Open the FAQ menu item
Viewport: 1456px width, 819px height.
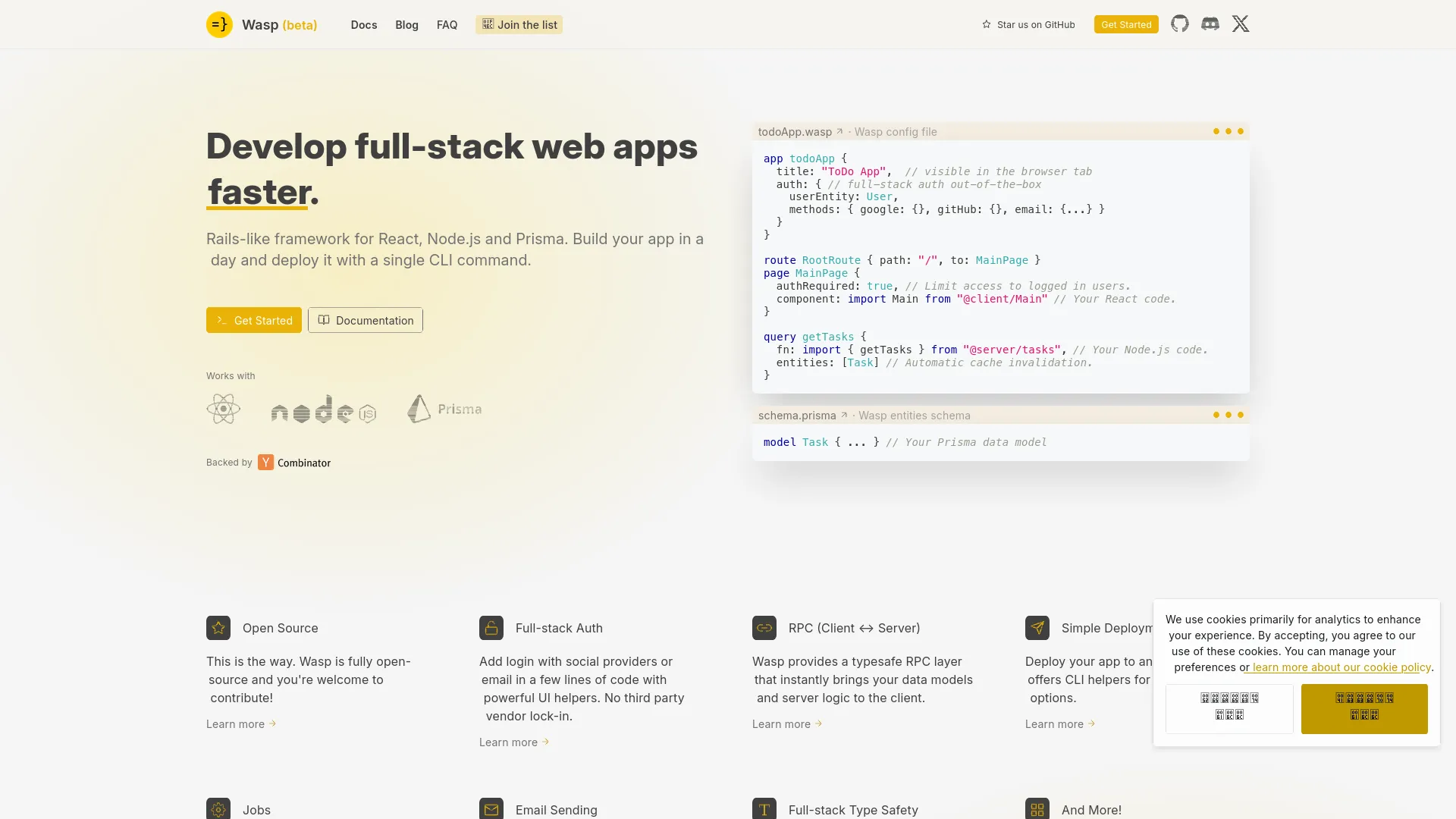[447, 24]
